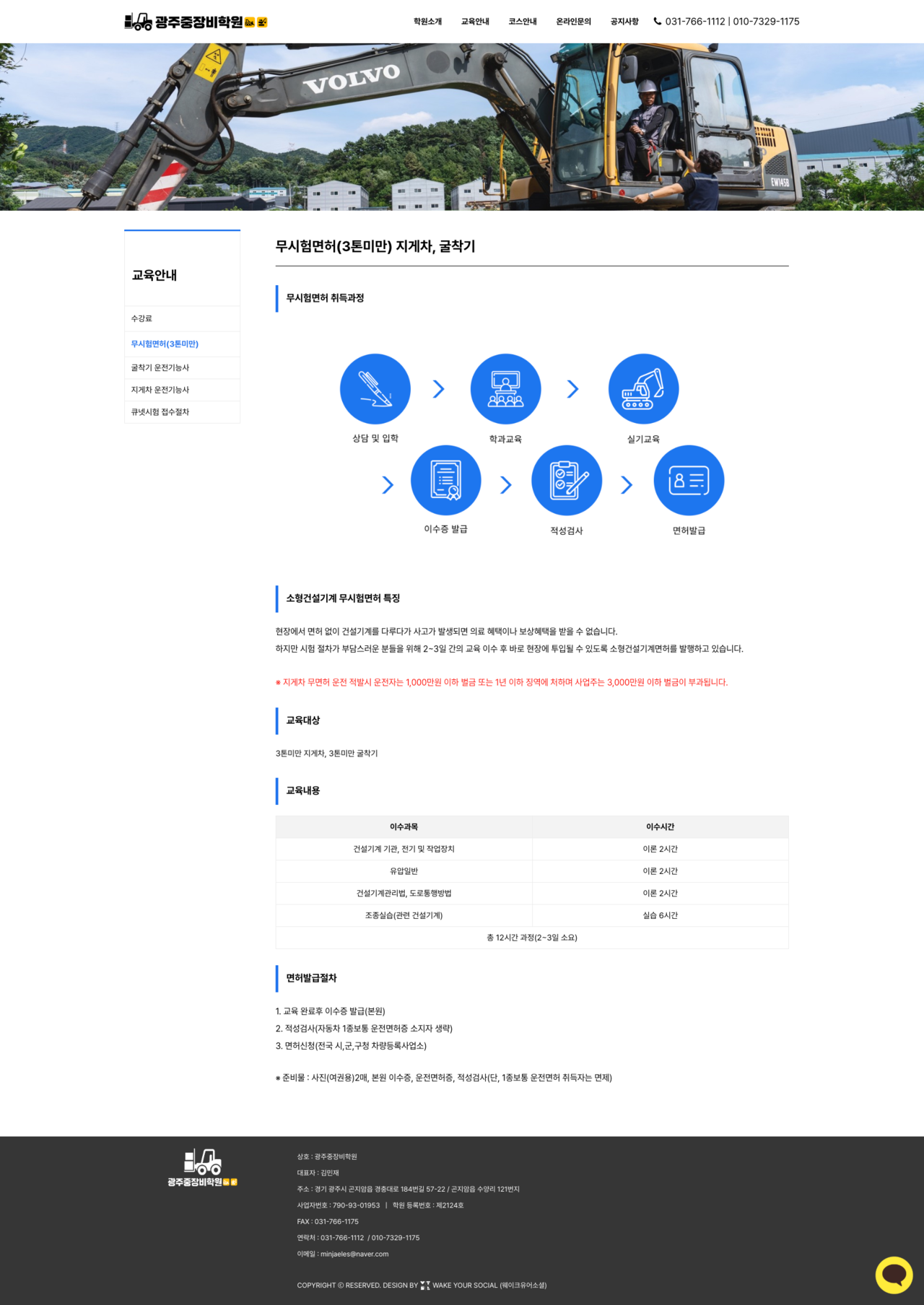Click the 3톤미만 지게차, 3톤미만 굴착기 text
The height and width of the screenshot is (1305, 924).
(x=326, y=754)
